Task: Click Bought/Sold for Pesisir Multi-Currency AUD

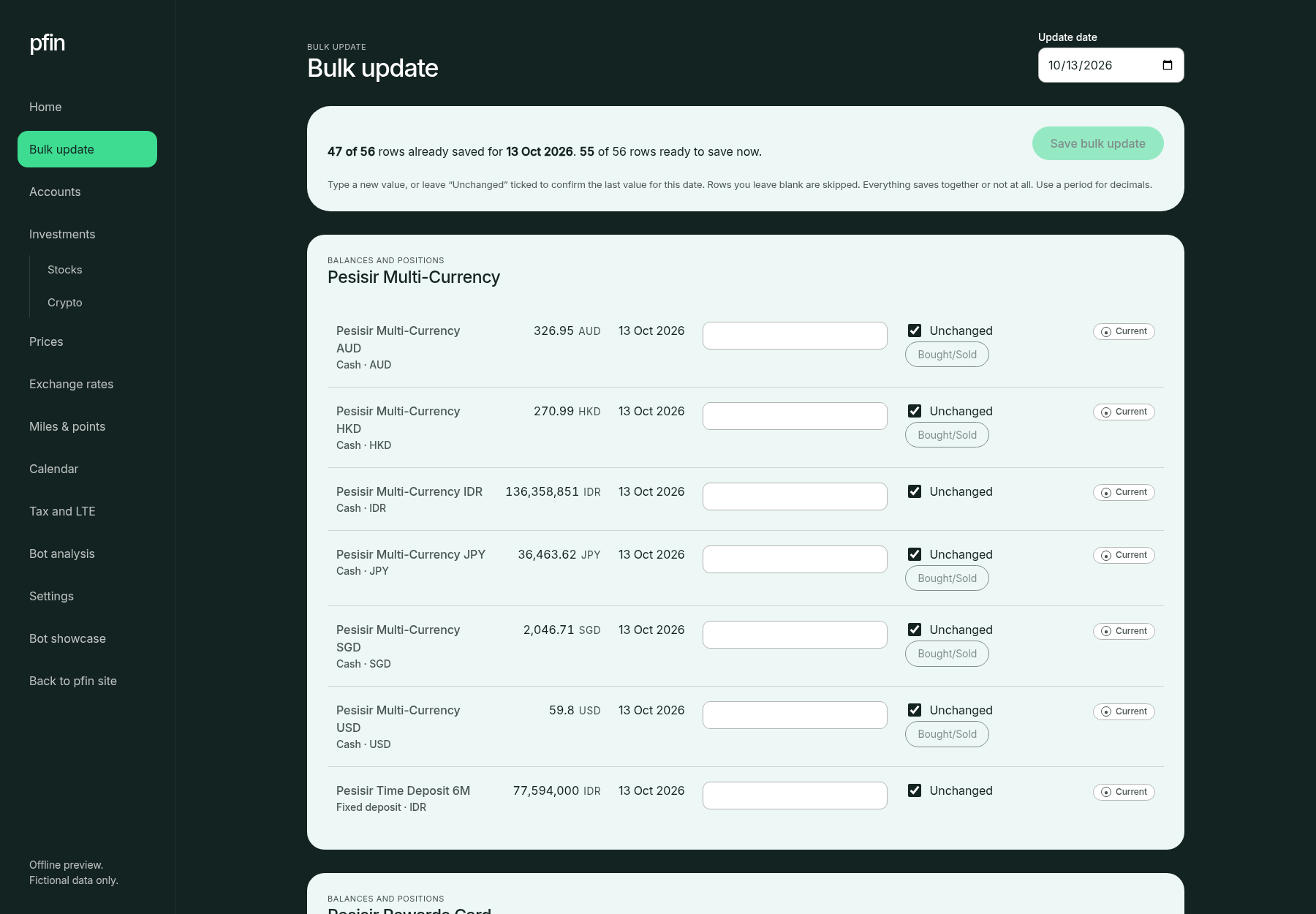Action: pos(947,355)
